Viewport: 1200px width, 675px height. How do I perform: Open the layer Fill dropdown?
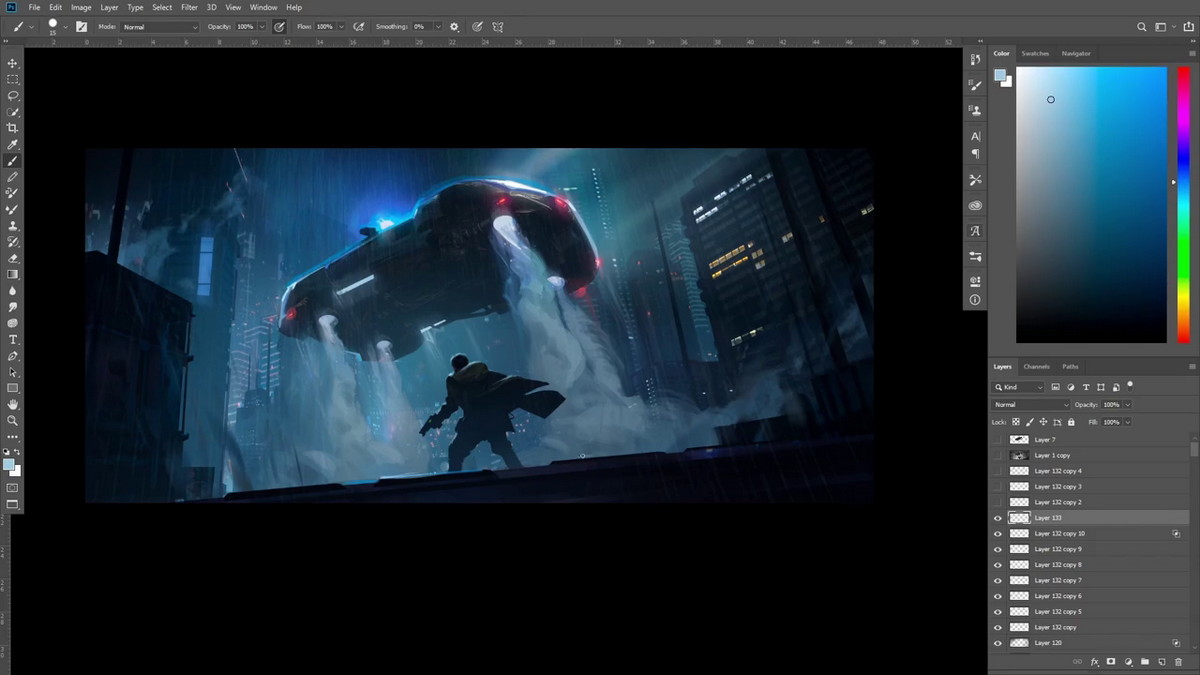click(1128, 422)
